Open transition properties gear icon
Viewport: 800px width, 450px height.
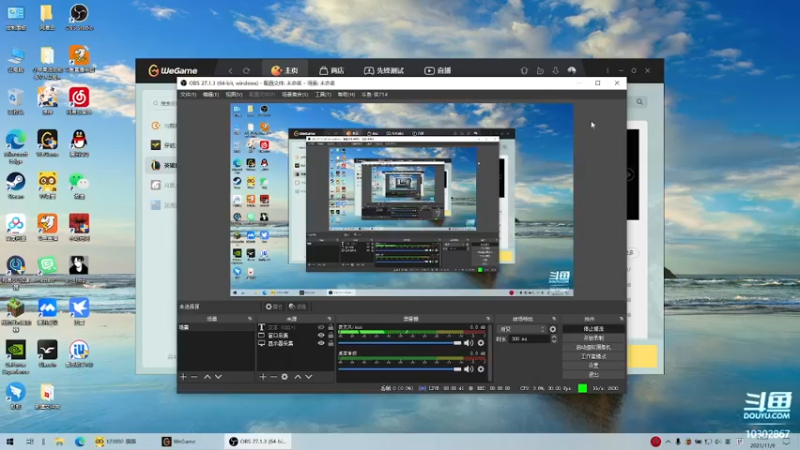(553, 329)
